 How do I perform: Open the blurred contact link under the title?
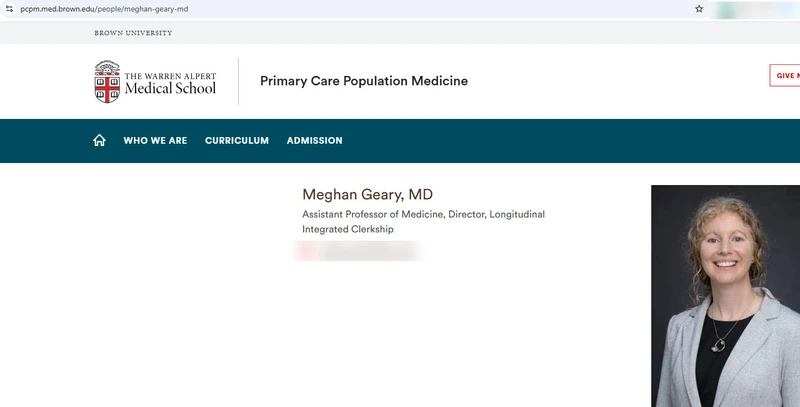(359, 251)
